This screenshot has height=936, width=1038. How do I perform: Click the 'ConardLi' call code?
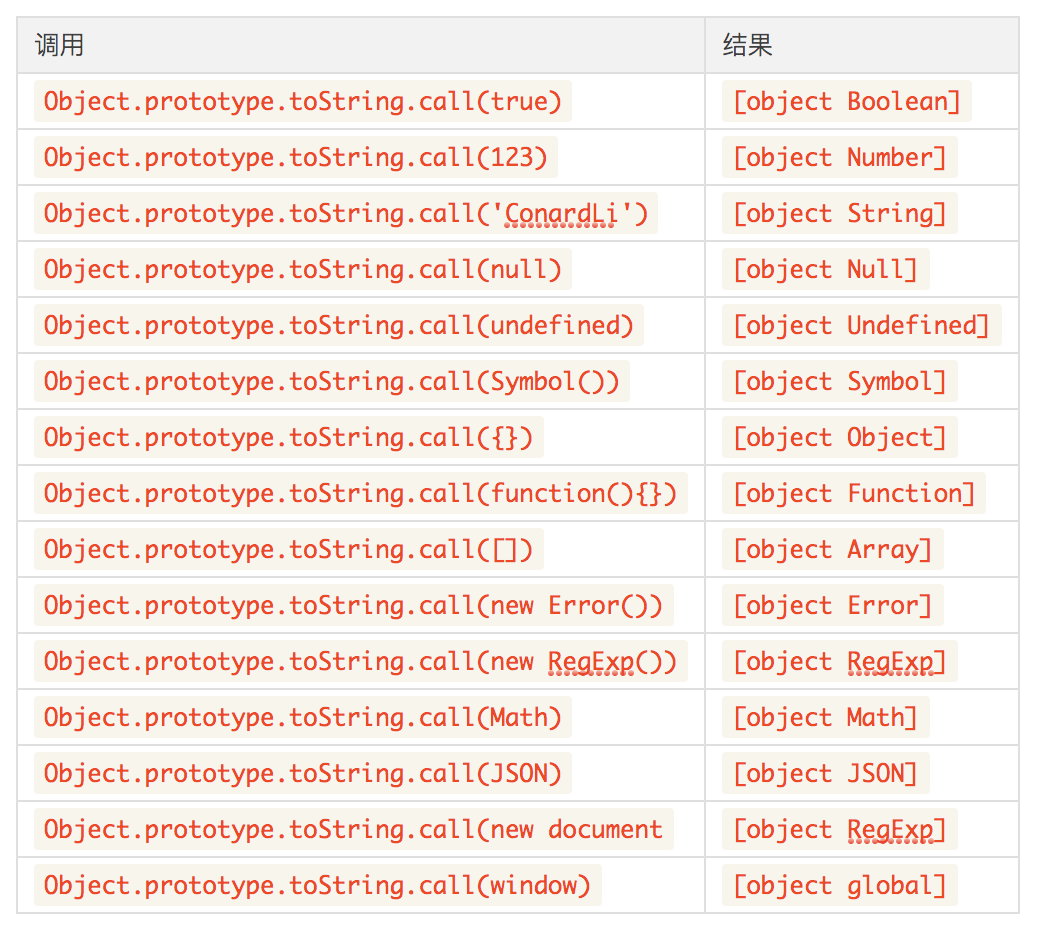(x=346, y=213)
